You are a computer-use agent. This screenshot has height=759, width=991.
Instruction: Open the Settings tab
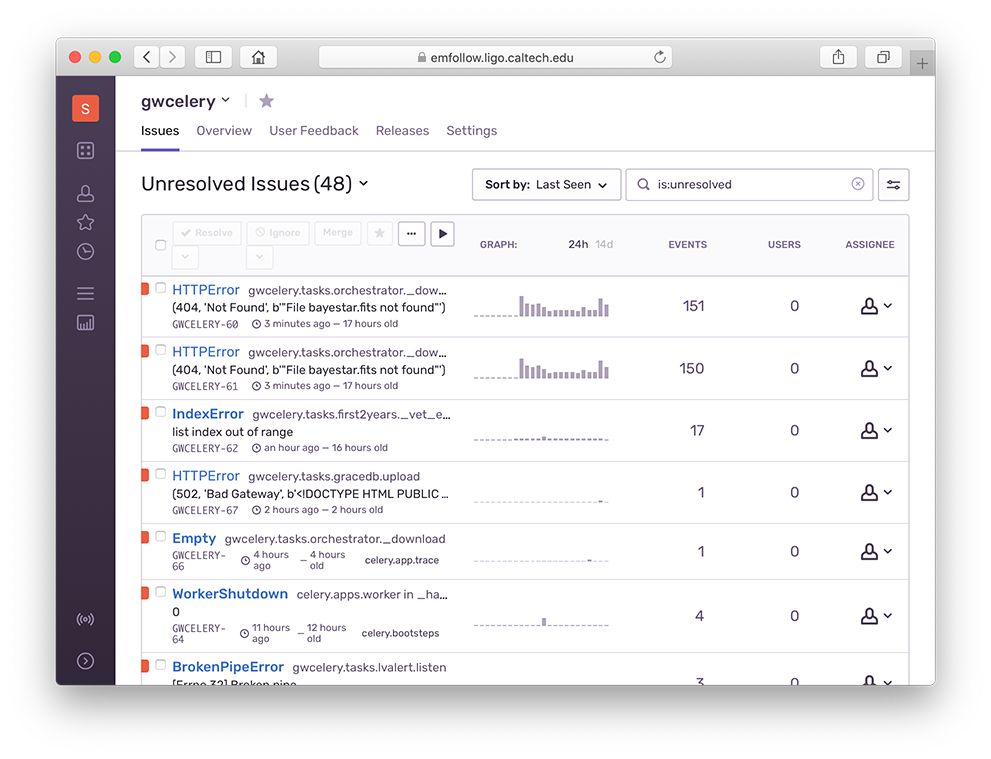pos(471,131)
